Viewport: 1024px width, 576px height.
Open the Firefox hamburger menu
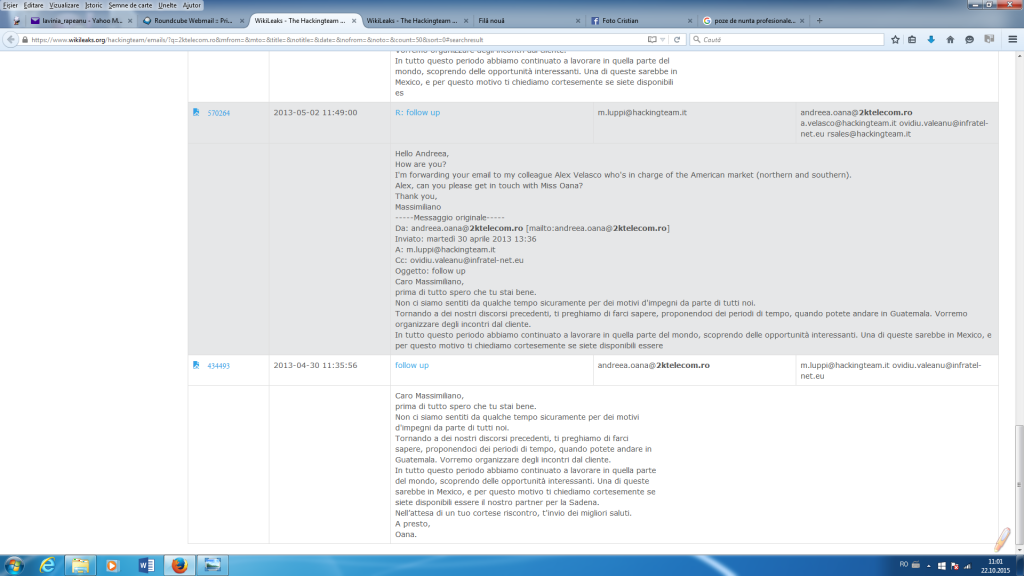click(1013, 39)
